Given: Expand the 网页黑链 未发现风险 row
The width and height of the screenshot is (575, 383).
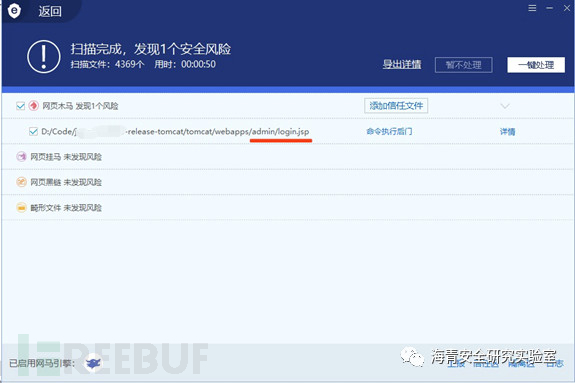Looking at the screenshot, I should coord(288,182).
